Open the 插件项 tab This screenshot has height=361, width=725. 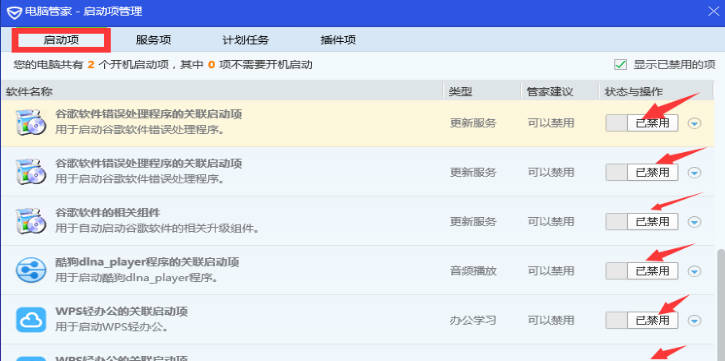coord(338,40)
